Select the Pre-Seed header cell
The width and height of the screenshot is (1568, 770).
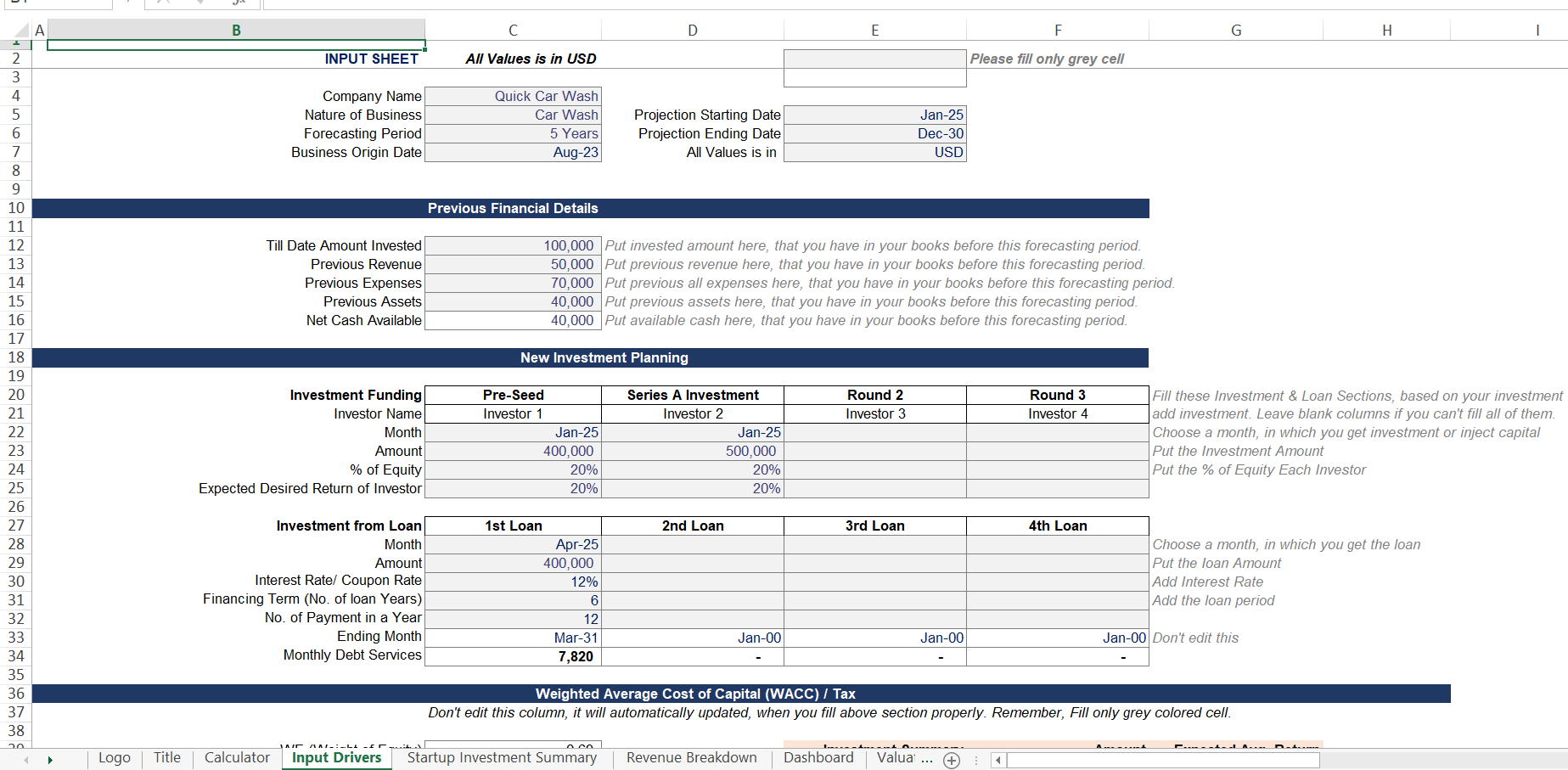point(513,395)
